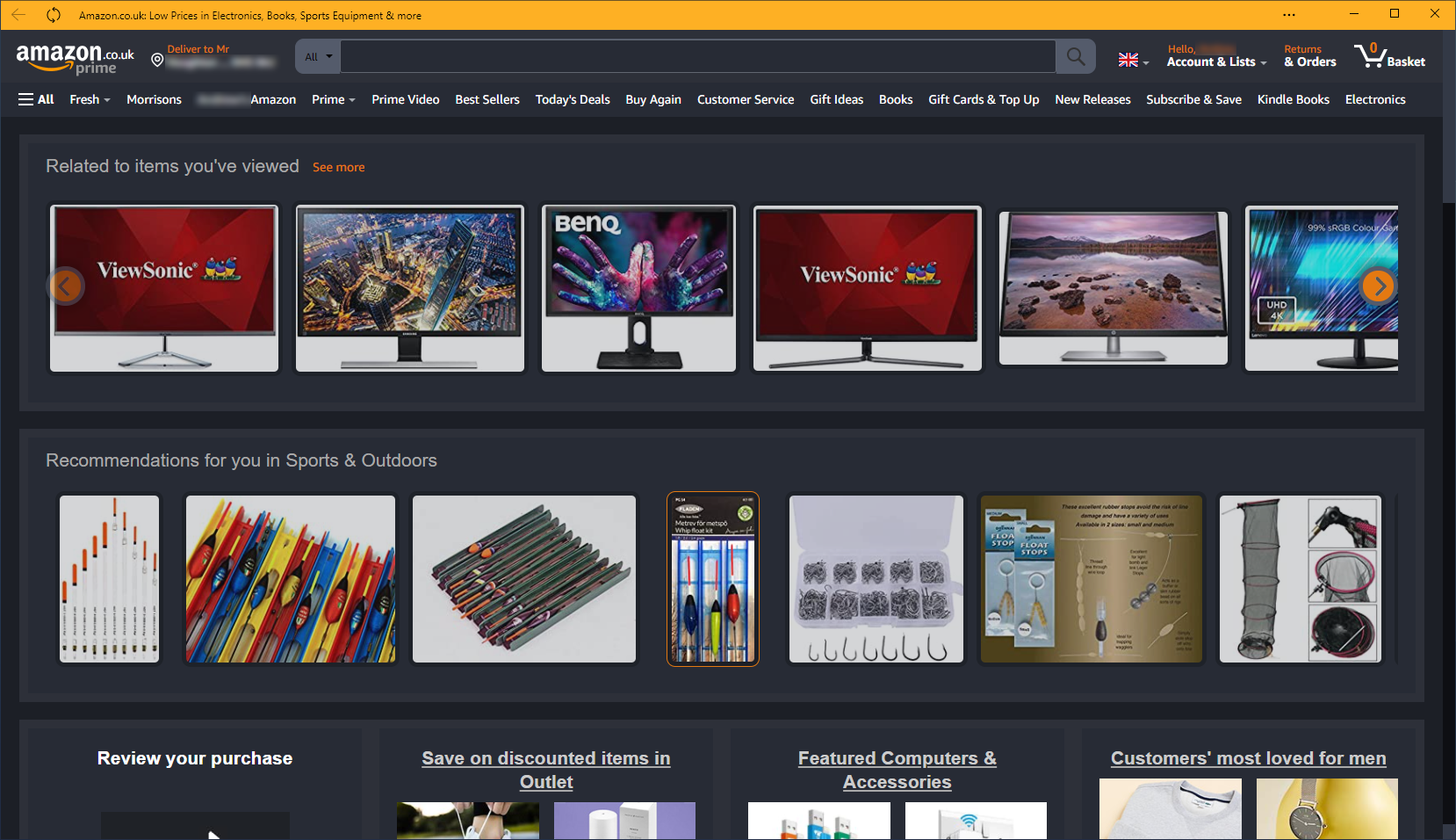Open Customers' most loved for men
This screenshot has width=1456, height=840.
[x=1248, y=758]
